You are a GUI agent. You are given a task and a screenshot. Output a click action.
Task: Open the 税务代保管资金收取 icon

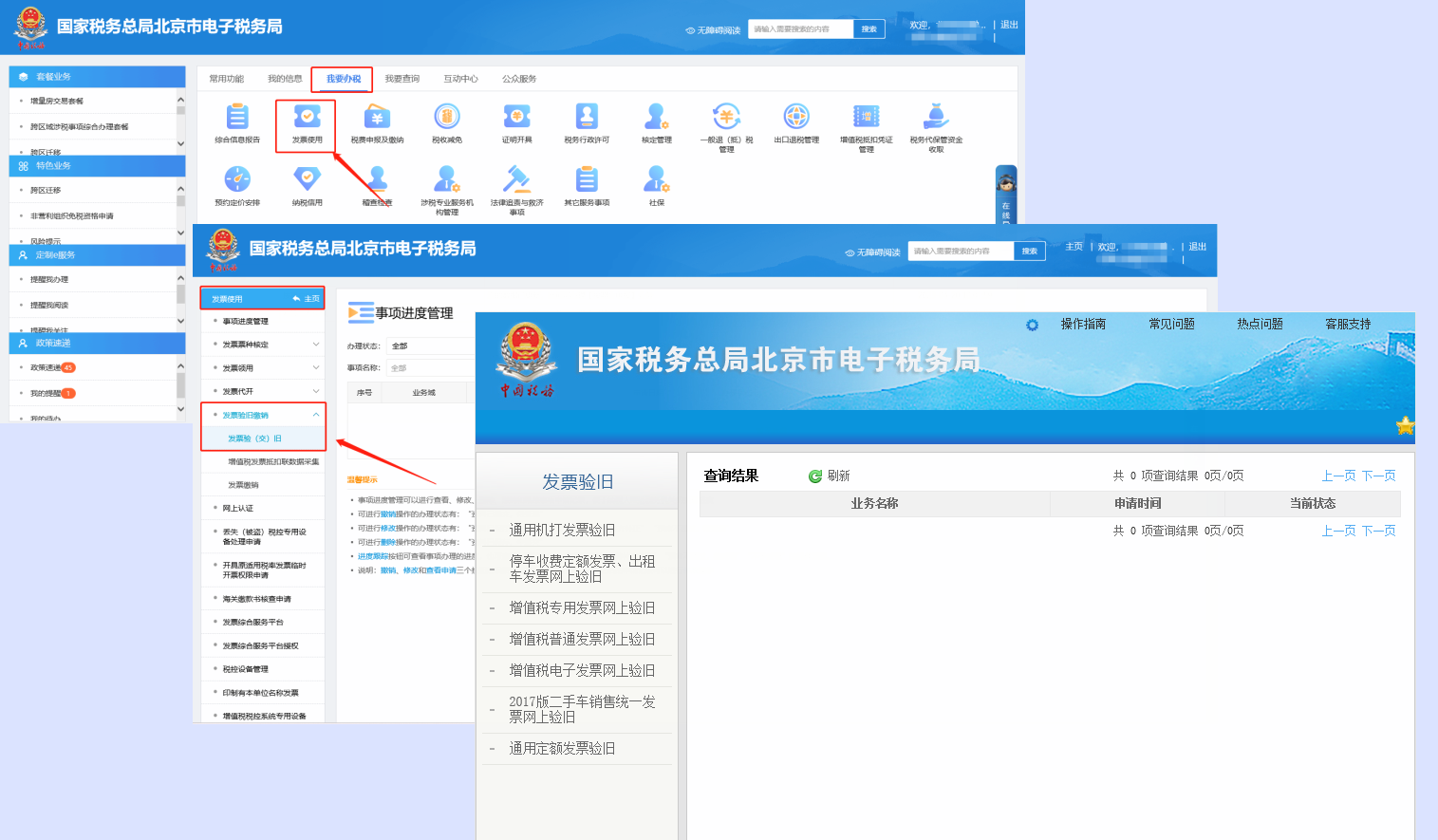(x=936, y=117)
